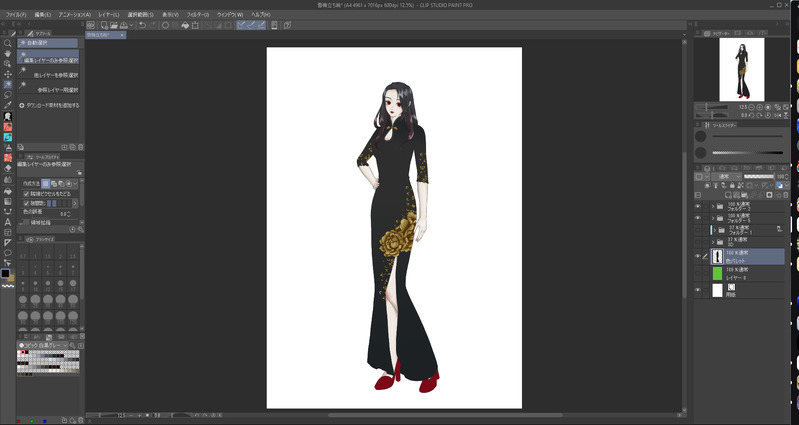The width and height of the screenshot is (799, 425).
Task: Show the 3D layer folder
Action: point(698,242)
